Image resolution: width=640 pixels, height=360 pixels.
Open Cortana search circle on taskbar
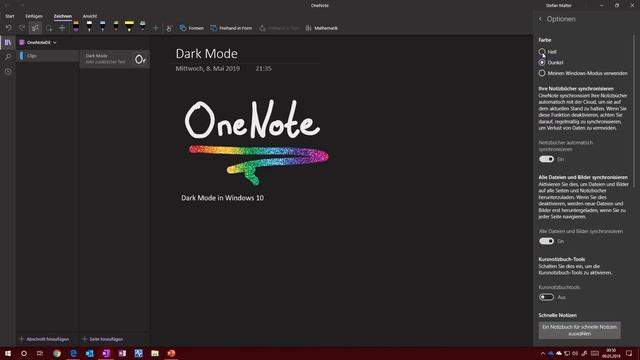click(x=24, y=353)
